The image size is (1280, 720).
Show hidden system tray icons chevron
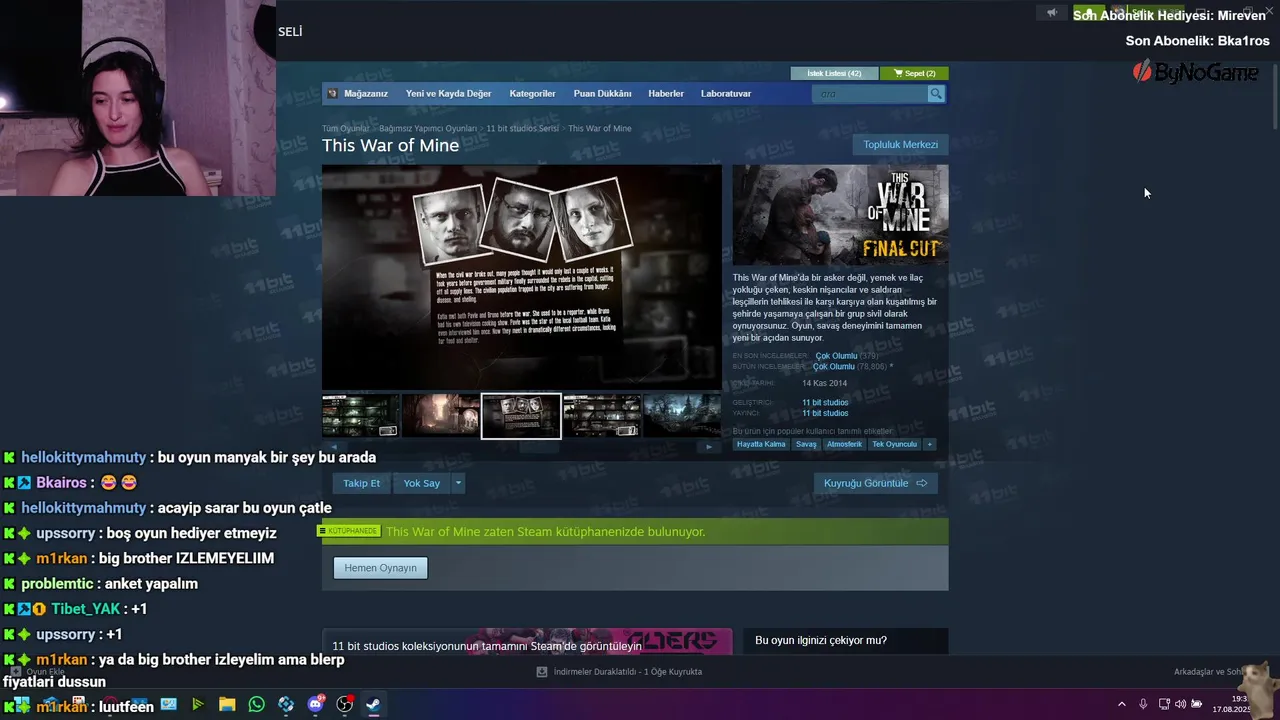1121,704
